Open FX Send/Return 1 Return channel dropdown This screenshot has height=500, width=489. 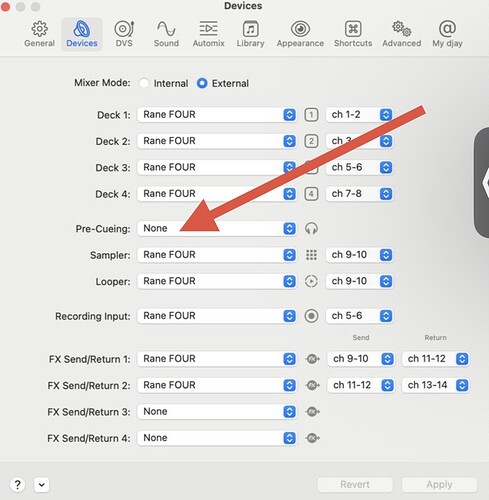click(x=436, y=359)
